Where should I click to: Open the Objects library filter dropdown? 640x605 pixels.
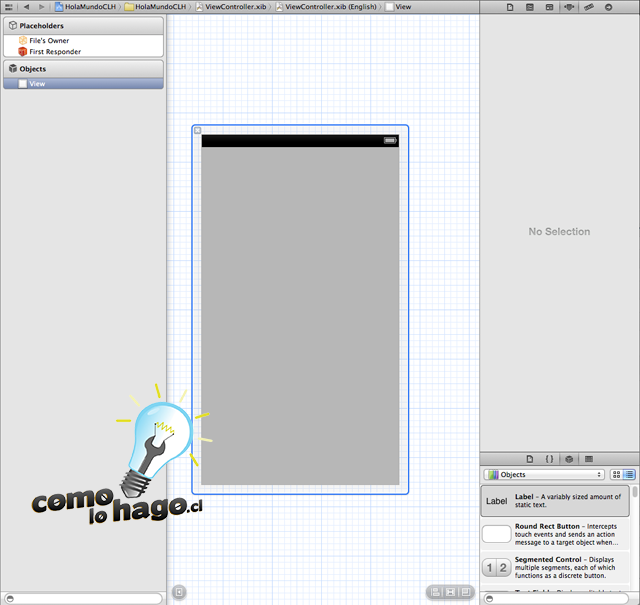click(544, 474)
